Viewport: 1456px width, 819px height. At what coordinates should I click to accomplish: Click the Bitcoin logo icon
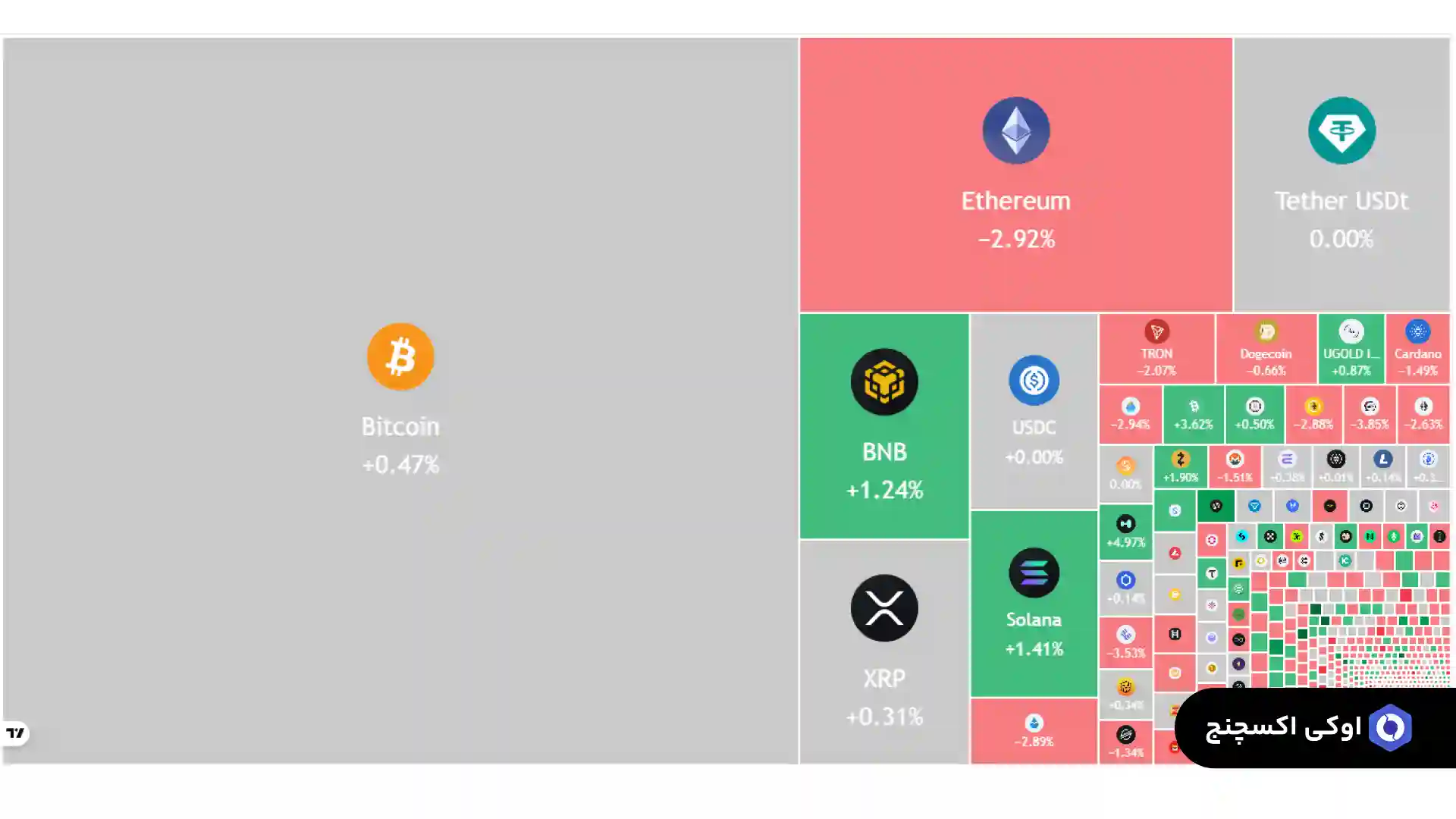[x=400, y=356]
